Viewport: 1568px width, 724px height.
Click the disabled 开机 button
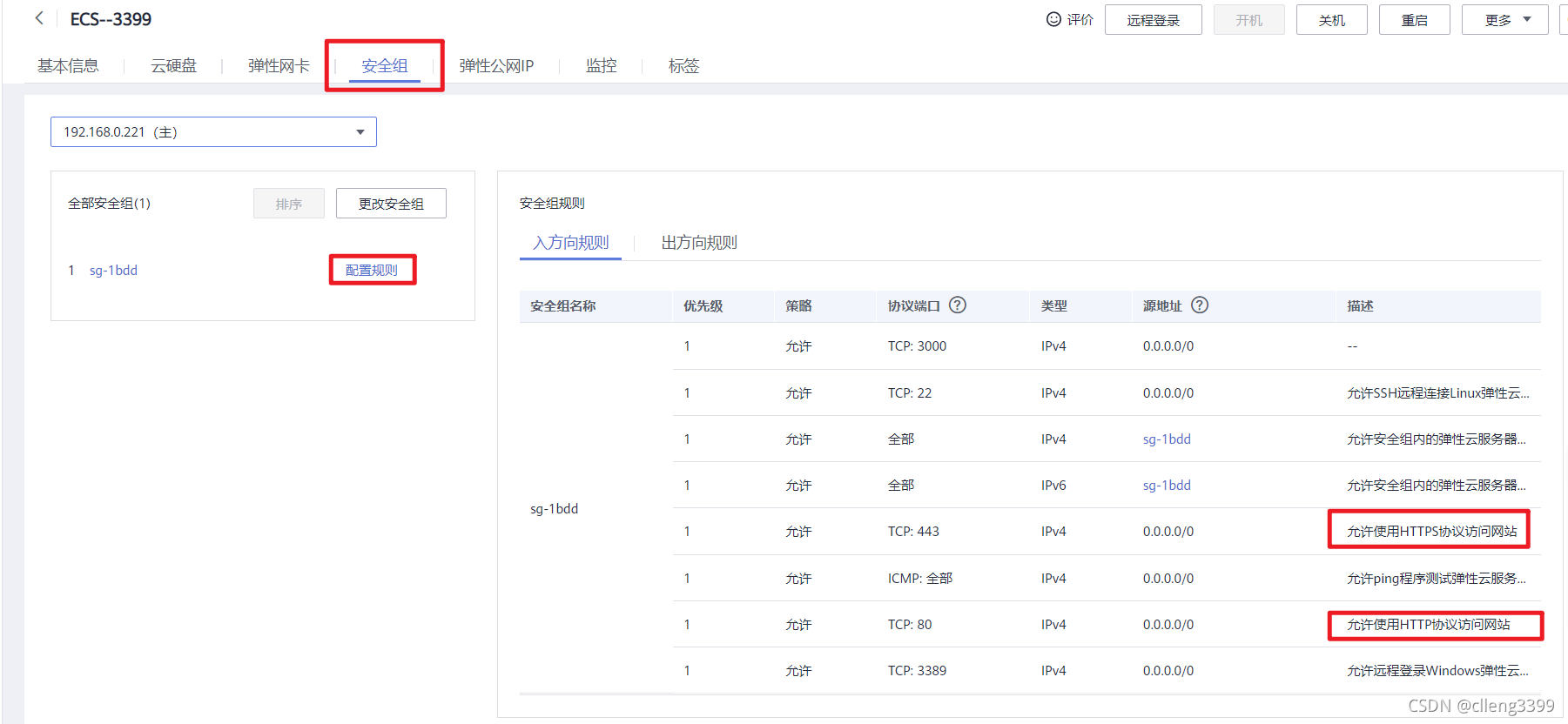point(1248,20)
